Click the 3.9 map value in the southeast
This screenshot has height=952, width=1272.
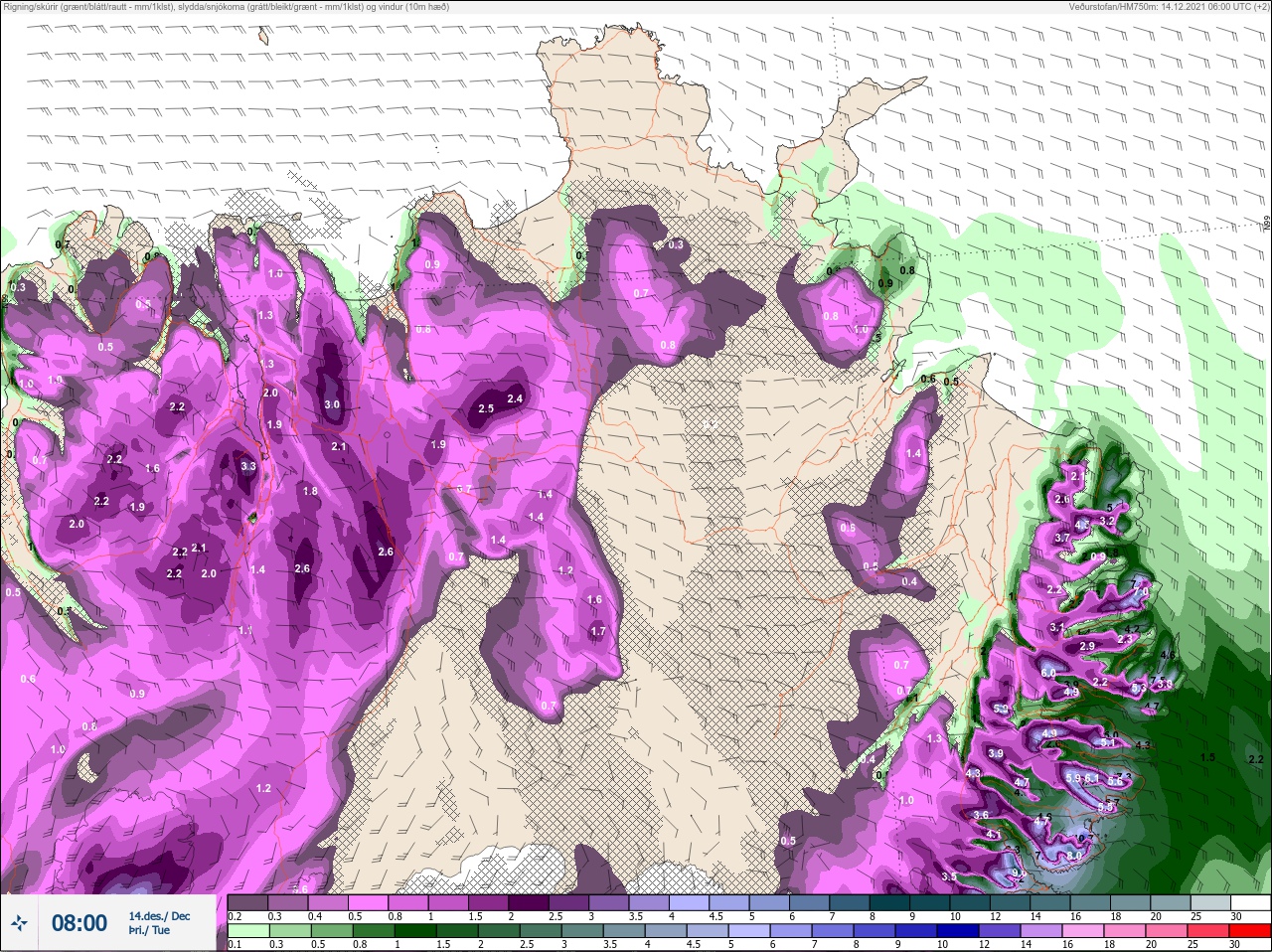coord(996,754)
